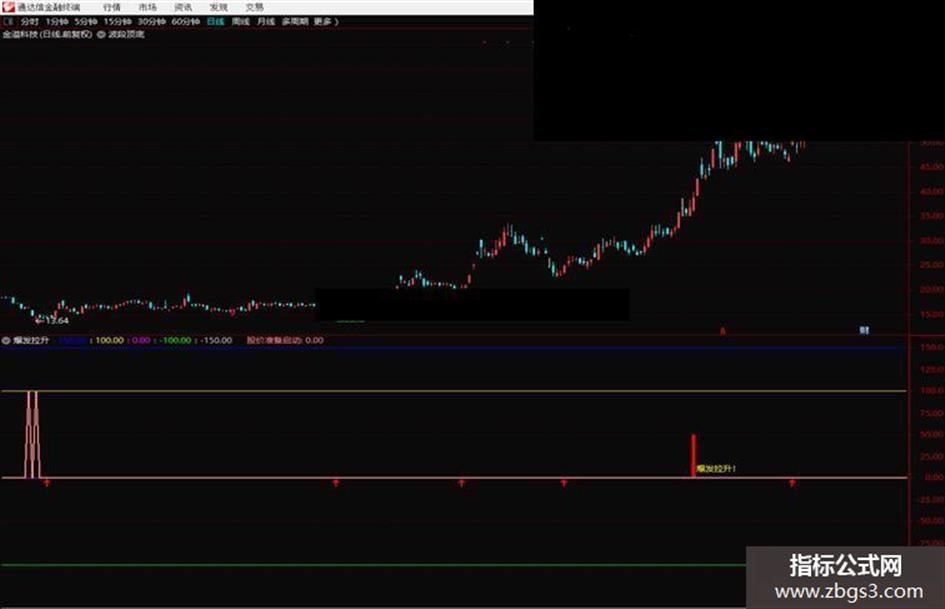Switch to the 30分钟 period
This screenshot has width=945, height=609.
point(151,22)
